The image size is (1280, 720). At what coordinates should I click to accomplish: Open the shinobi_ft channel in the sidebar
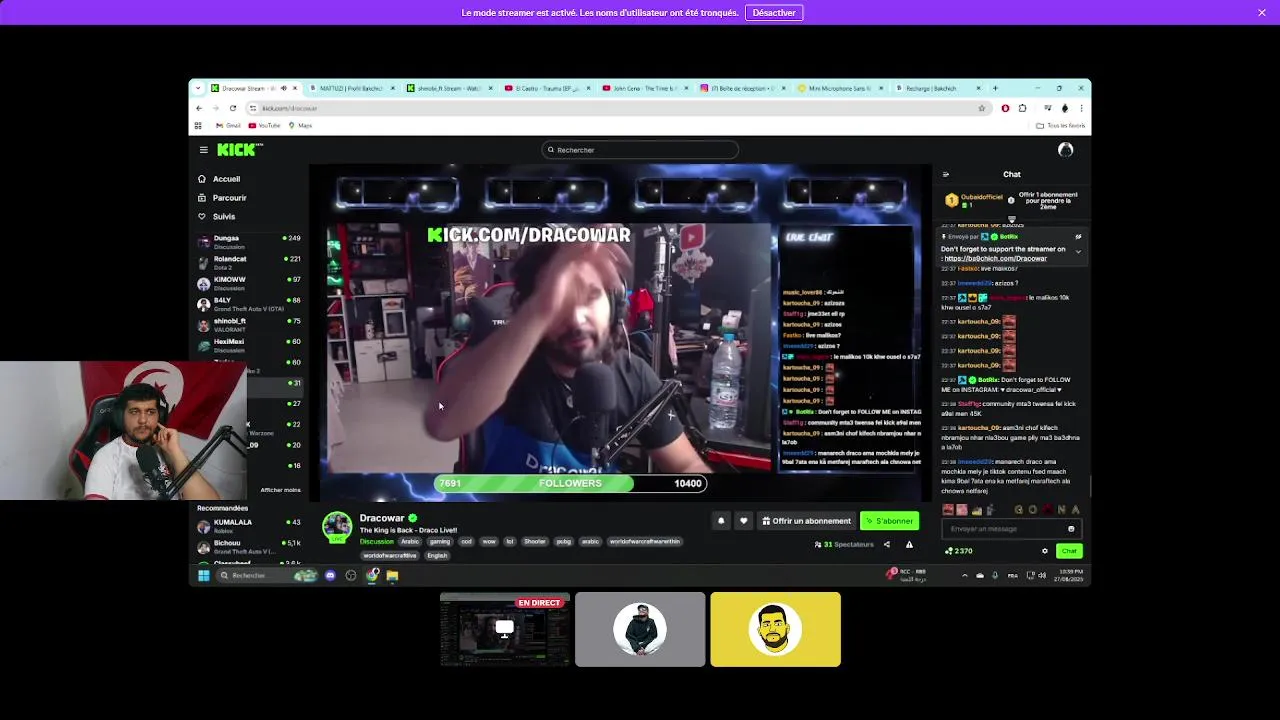249,324
